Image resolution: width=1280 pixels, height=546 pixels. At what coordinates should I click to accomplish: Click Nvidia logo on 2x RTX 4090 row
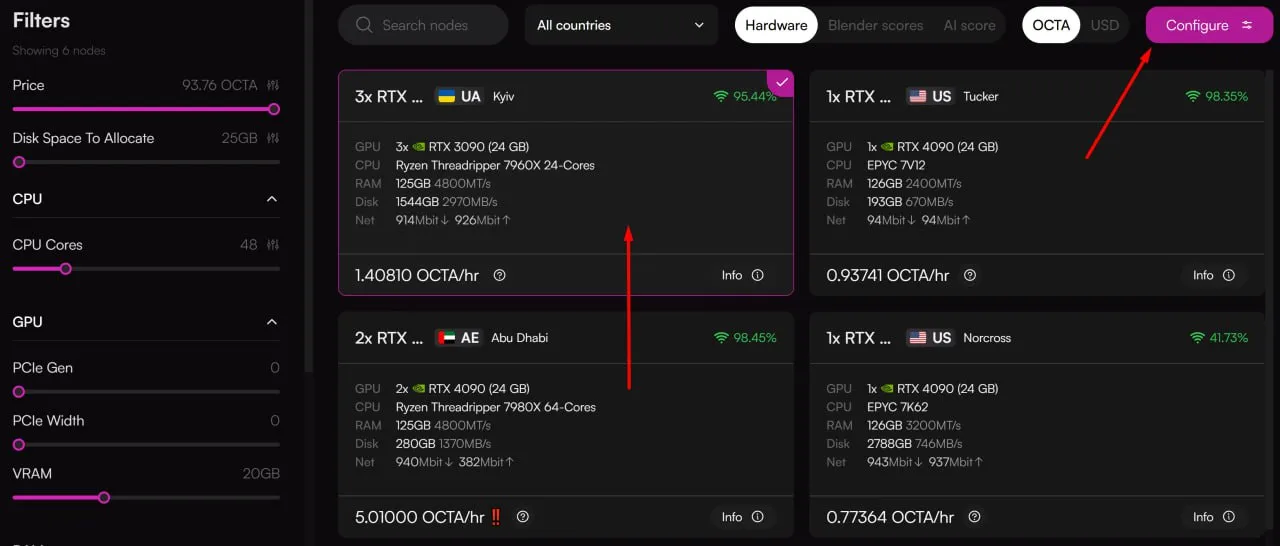click(419, 389)
